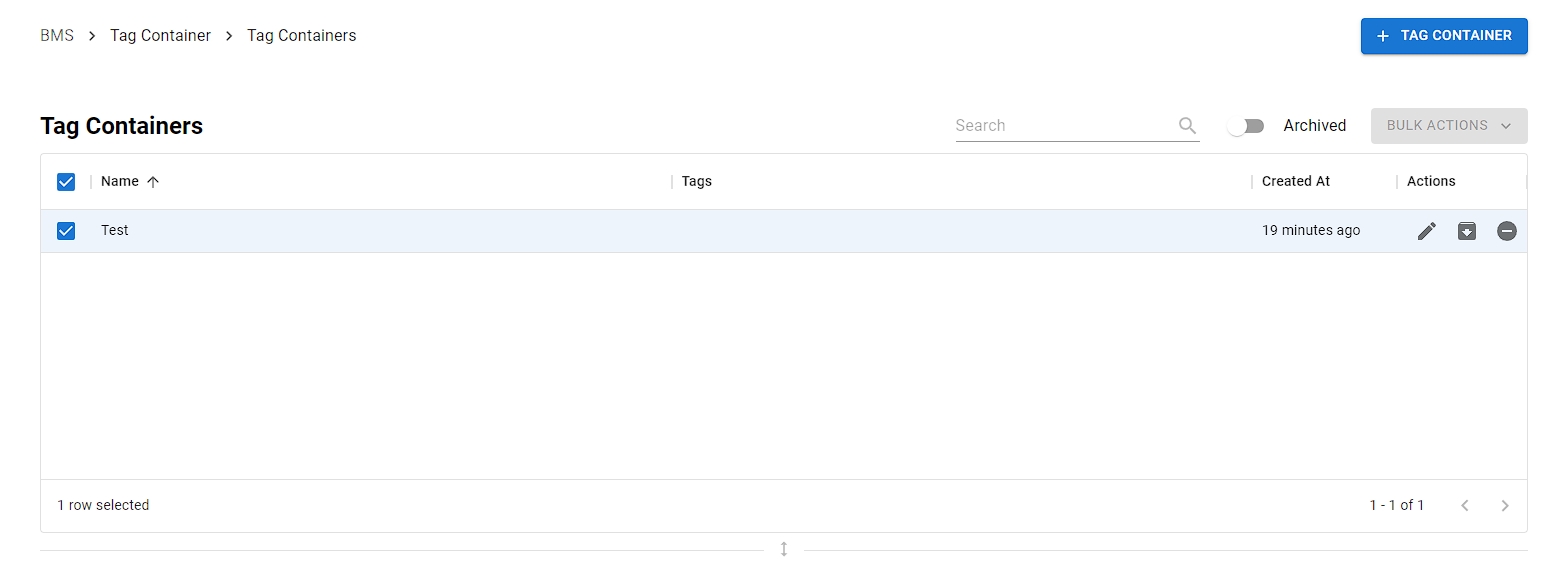The width and height of the screenshot is (1567, 576).
Task: Click the add Tag Container button
Action: click(x=1444, y=36)
